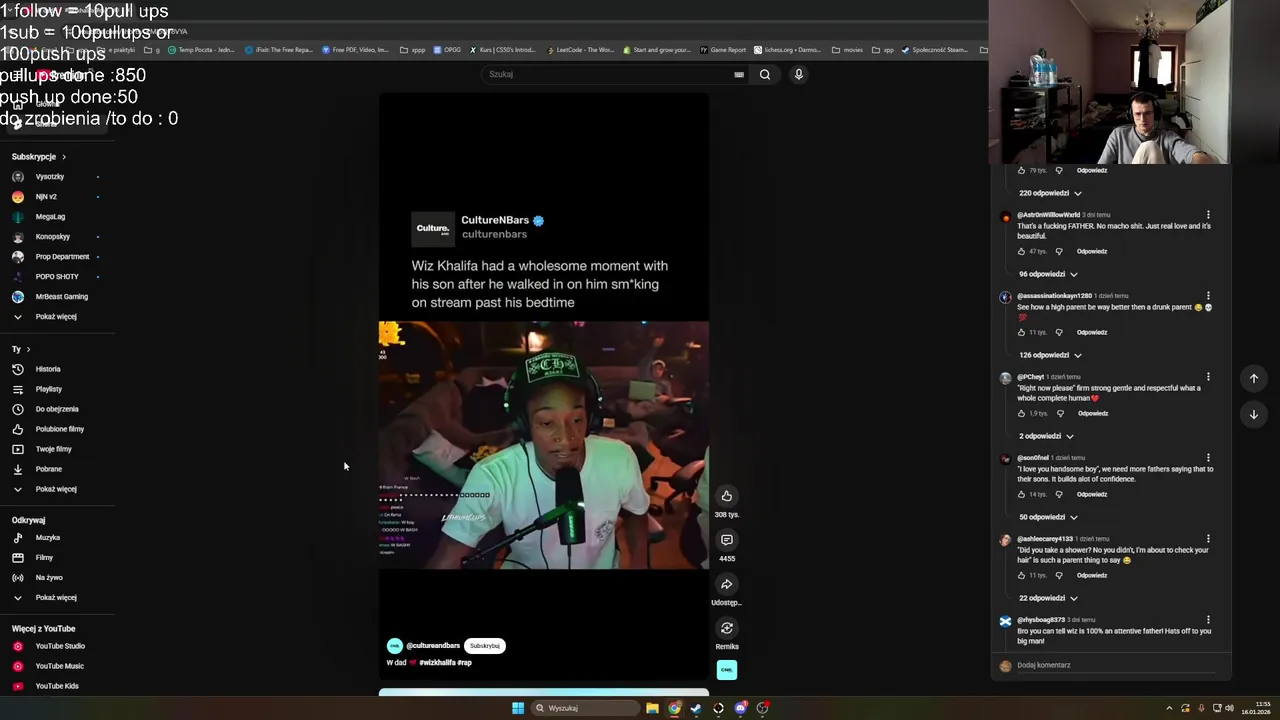Open the sound thumbnail under Remiks
The image size is (1280, 720).
pyautogui.click(x=727, y=670)
